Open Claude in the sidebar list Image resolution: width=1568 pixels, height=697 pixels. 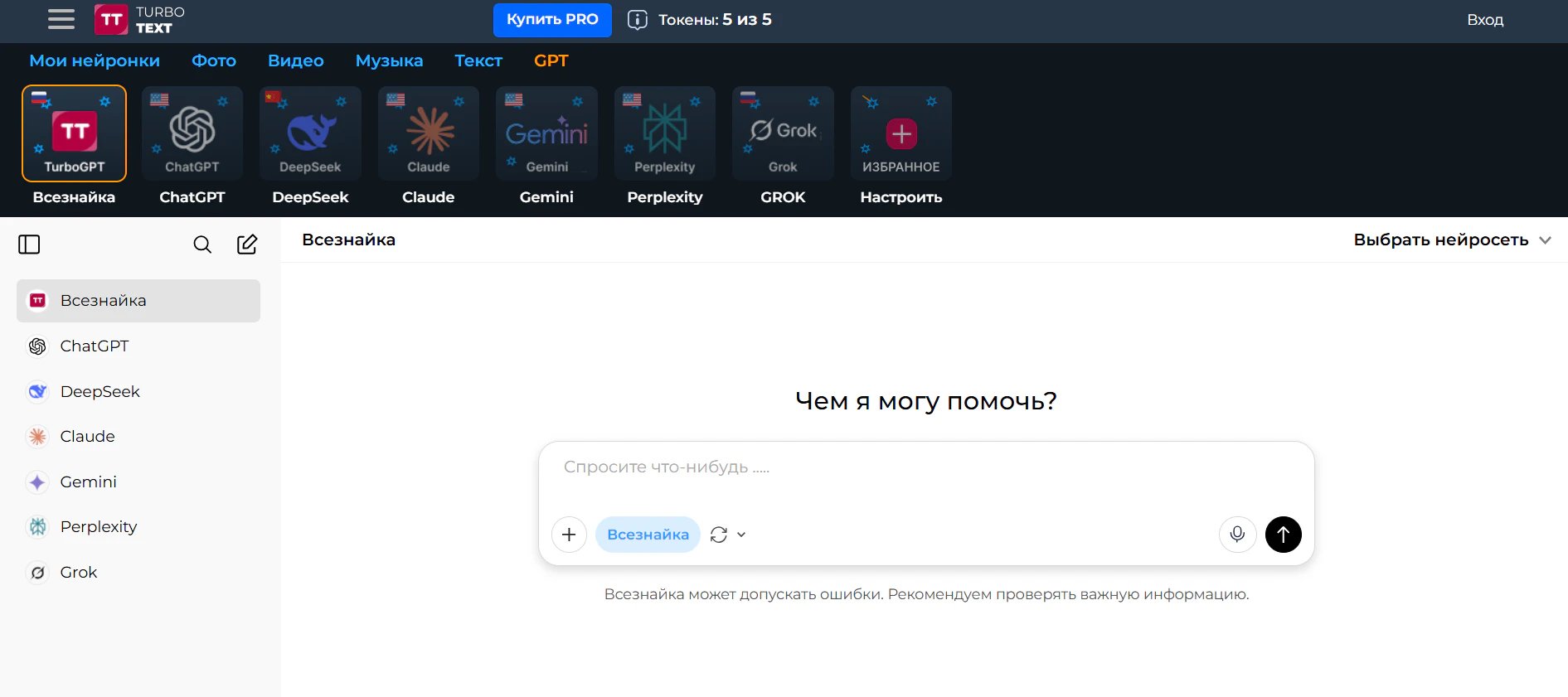[138, 437]
